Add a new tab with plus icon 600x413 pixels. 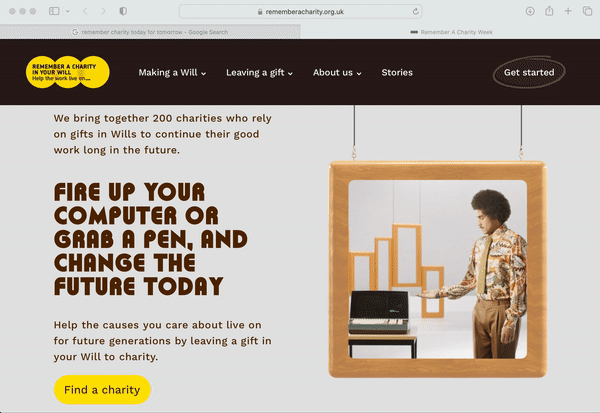568,11
